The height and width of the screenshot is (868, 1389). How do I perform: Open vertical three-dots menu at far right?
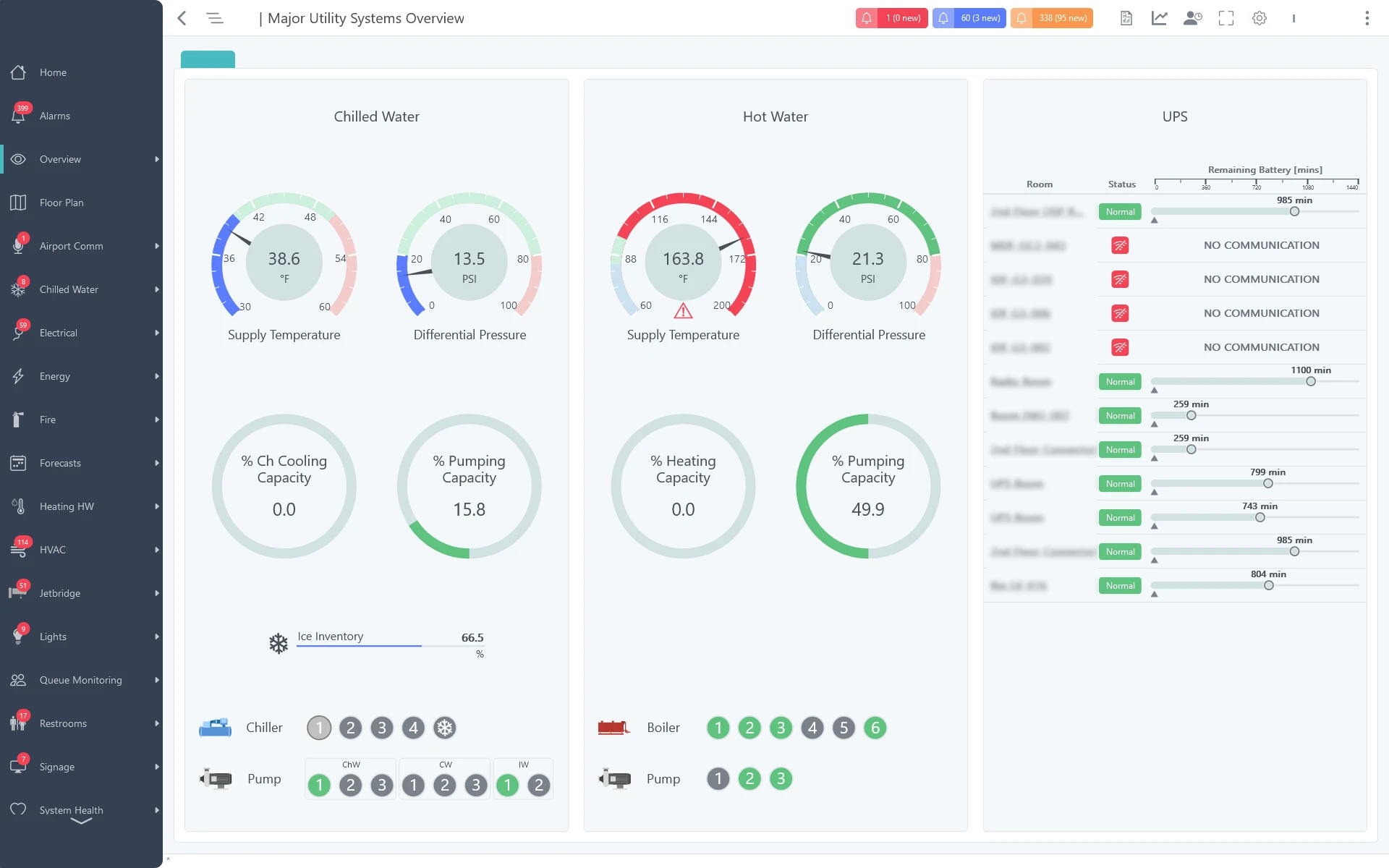[1367, 18]
